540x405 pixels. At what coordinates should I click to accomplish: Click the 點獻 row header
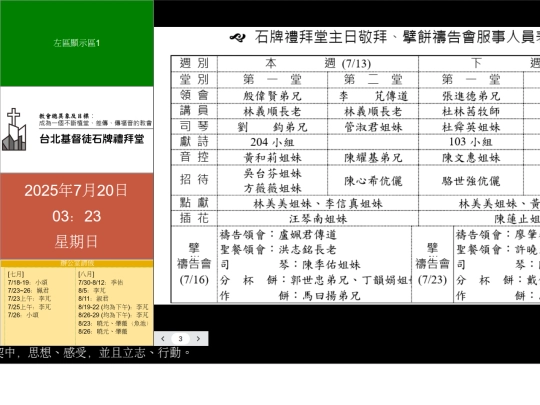click(194, 203)
